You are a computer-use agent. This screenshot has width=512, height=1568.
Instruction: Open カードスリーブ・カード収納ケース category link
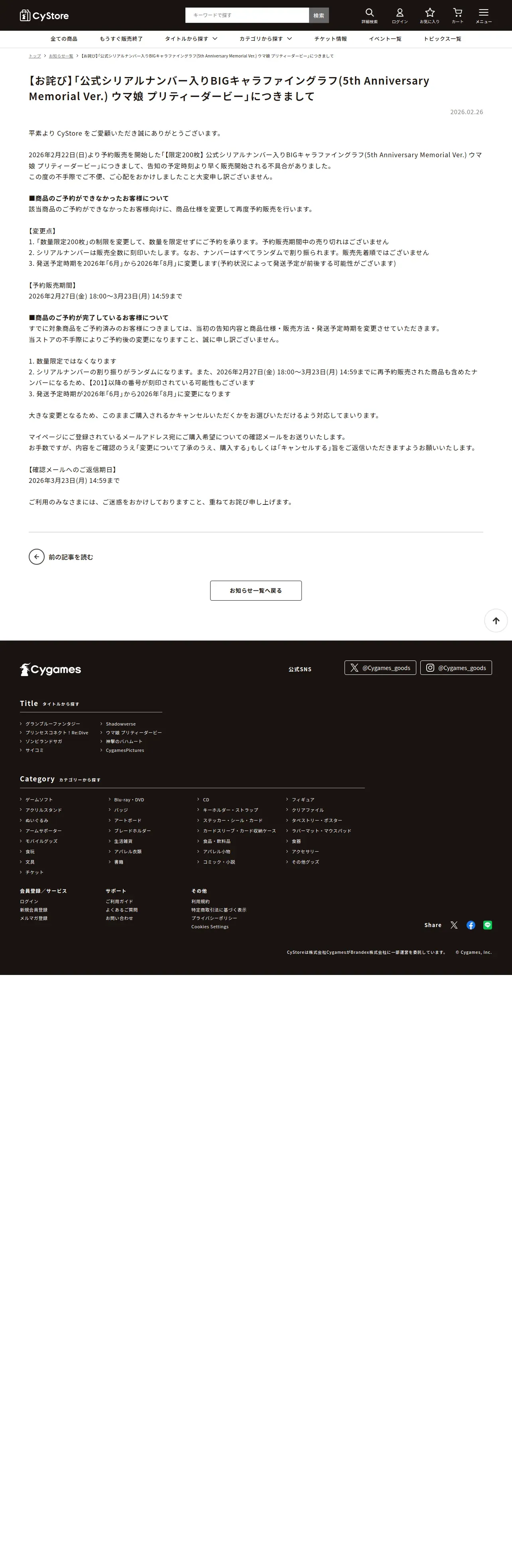(239, 830)
